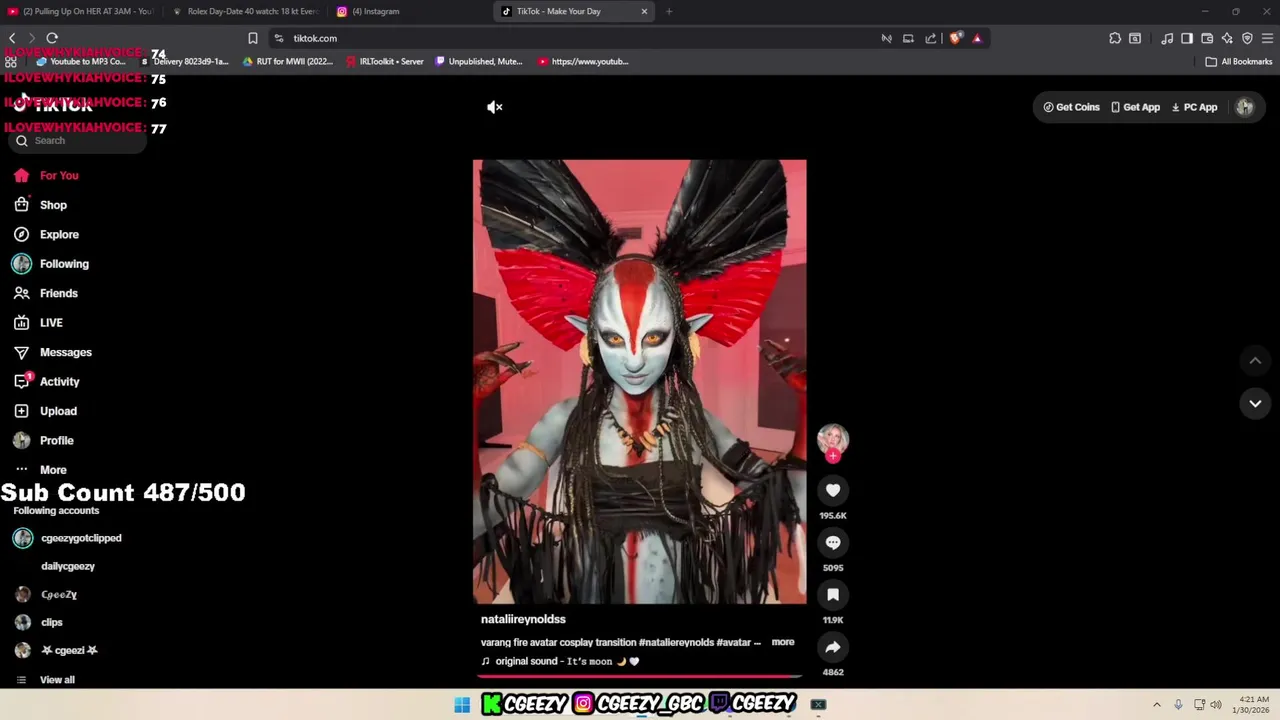This screenshot has height=720, width=1280.
Task: Open the profile avatar menu at top right
Action: pyautogui.click(x=1245, y=107)
